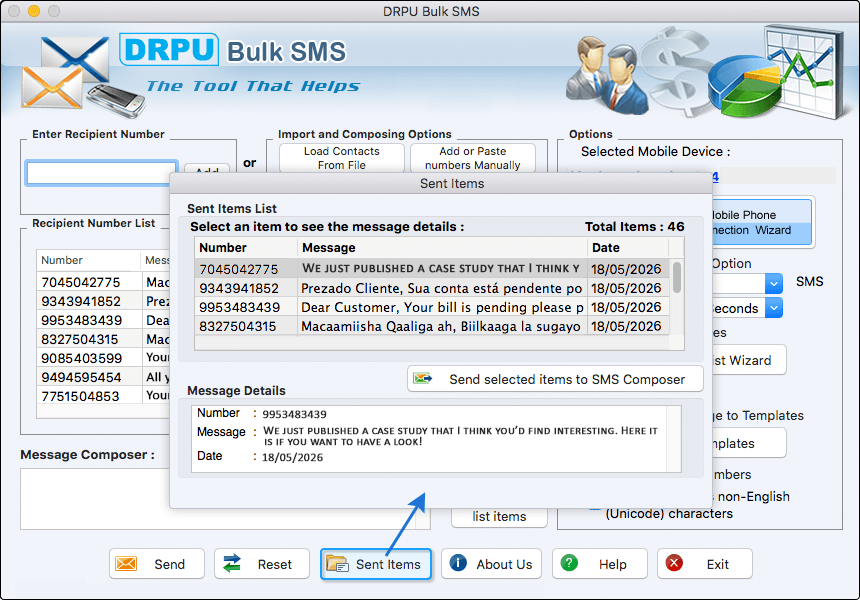Screen dimensions: 860x600
Task: Click recipient list number 9343941852
Action: click(81, 302)
